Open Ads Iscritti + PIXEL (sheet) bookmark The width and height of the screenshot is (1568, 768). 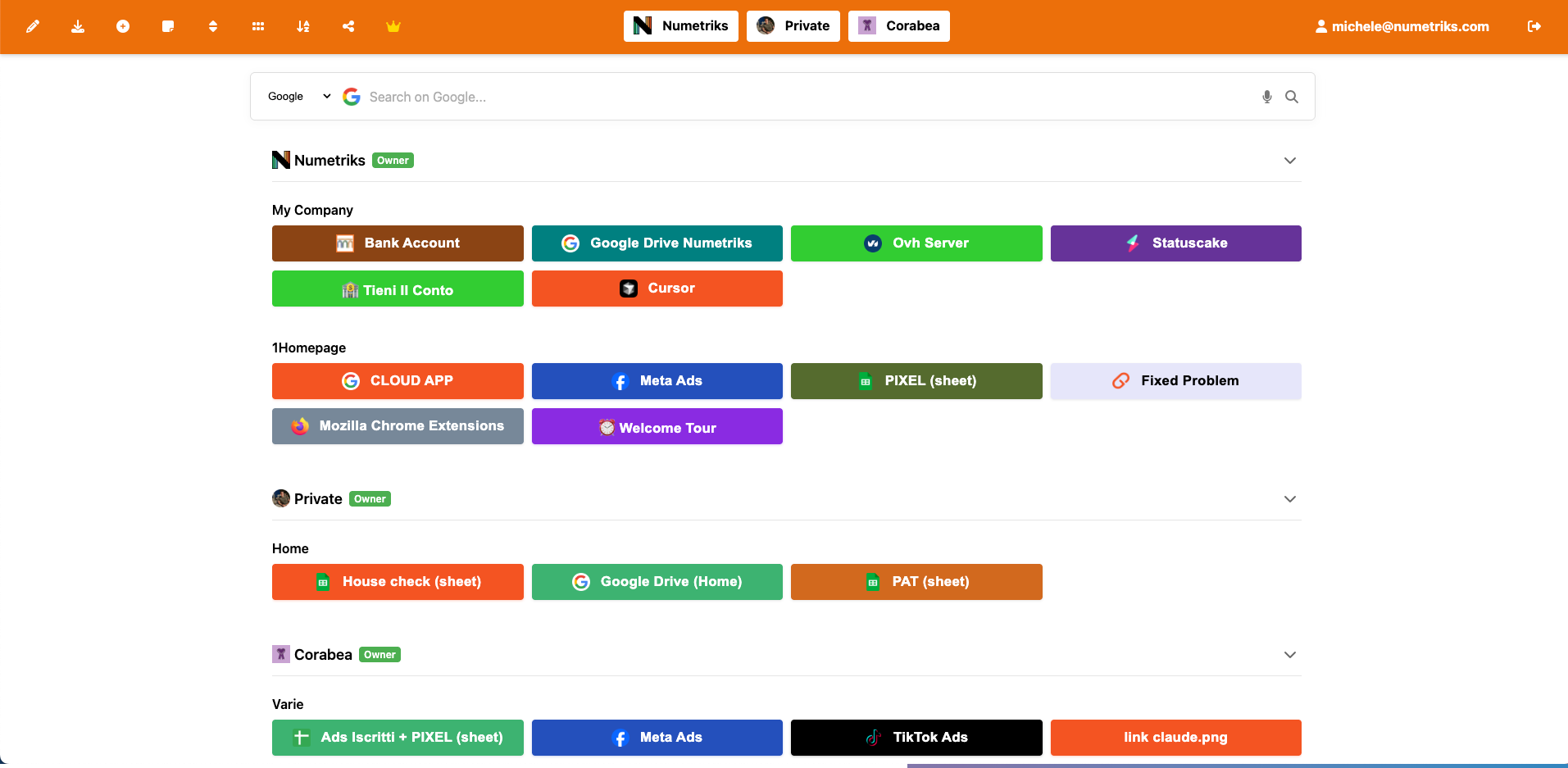coord(398,738)
